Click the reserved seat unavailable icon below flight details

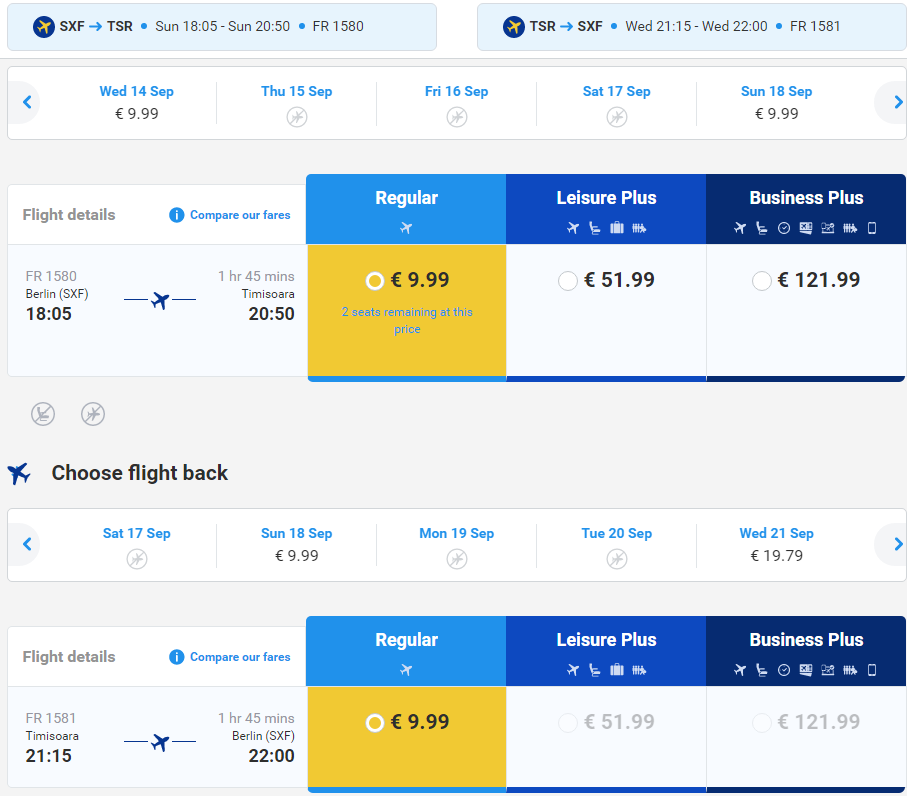coord(43,414)
